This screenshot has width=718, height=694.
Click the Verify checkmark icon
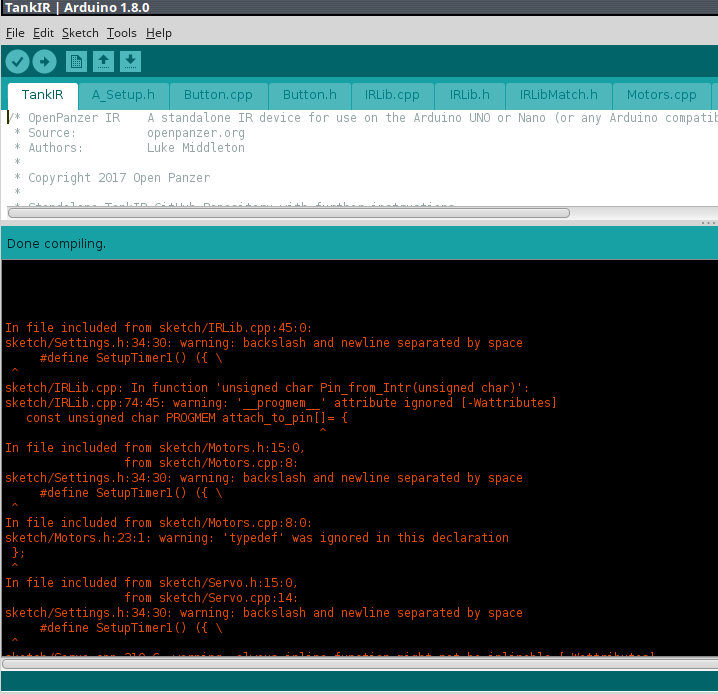point(17,61)
